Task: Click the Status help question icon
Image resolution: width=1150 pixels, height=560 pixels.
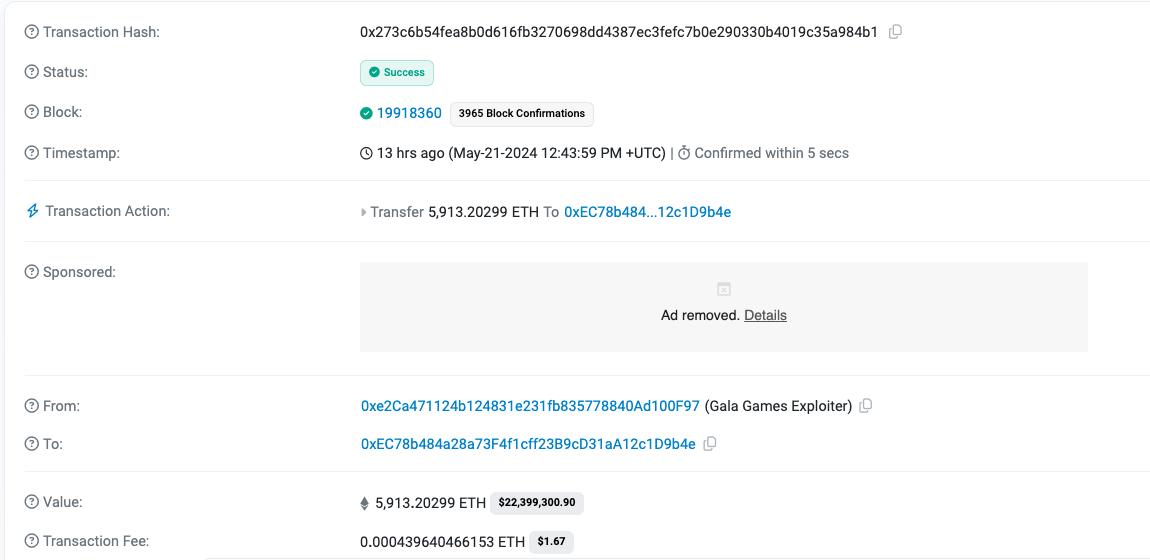Action: [x=32, y=72]
